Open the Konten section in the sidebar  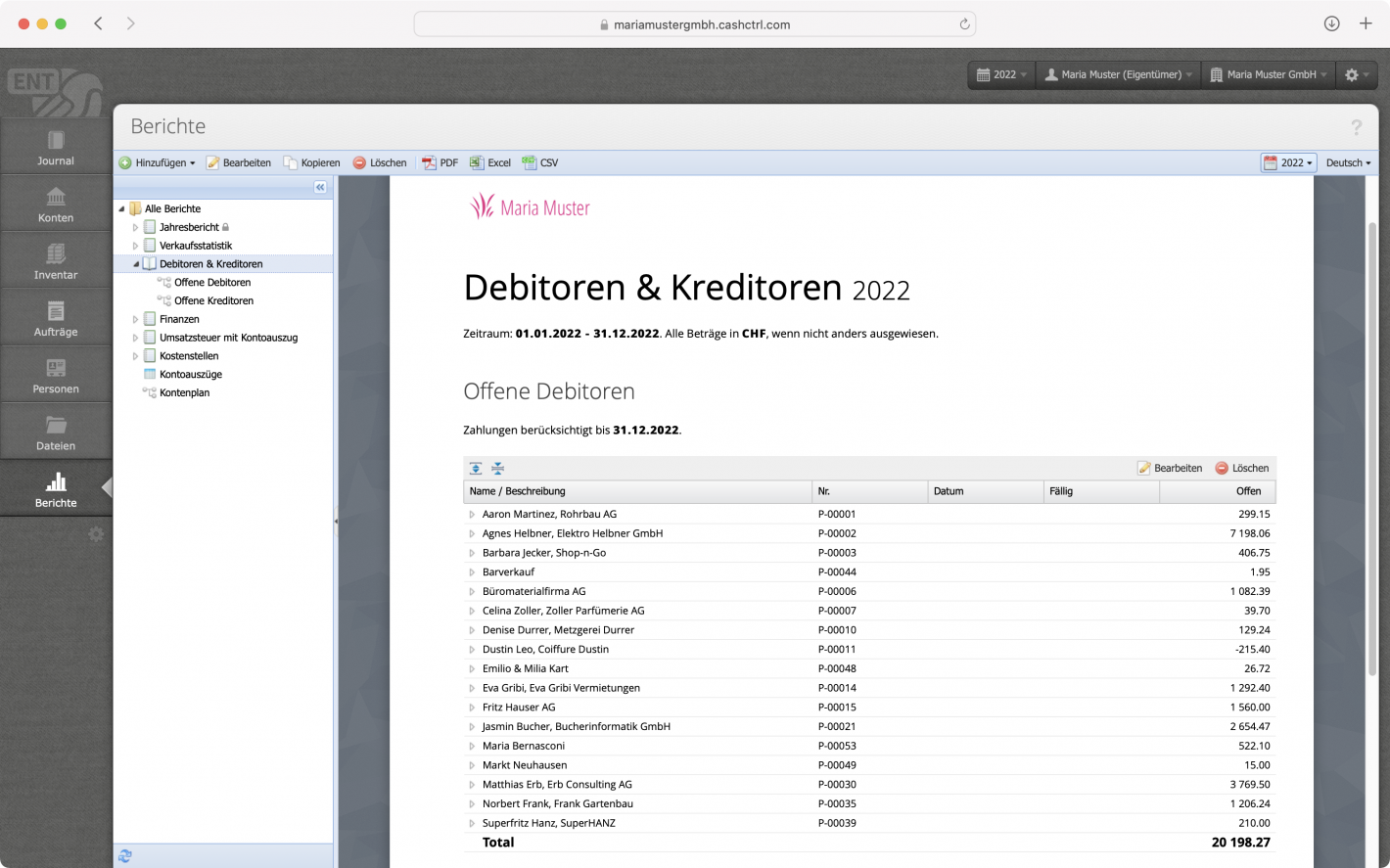pos(55,203)
